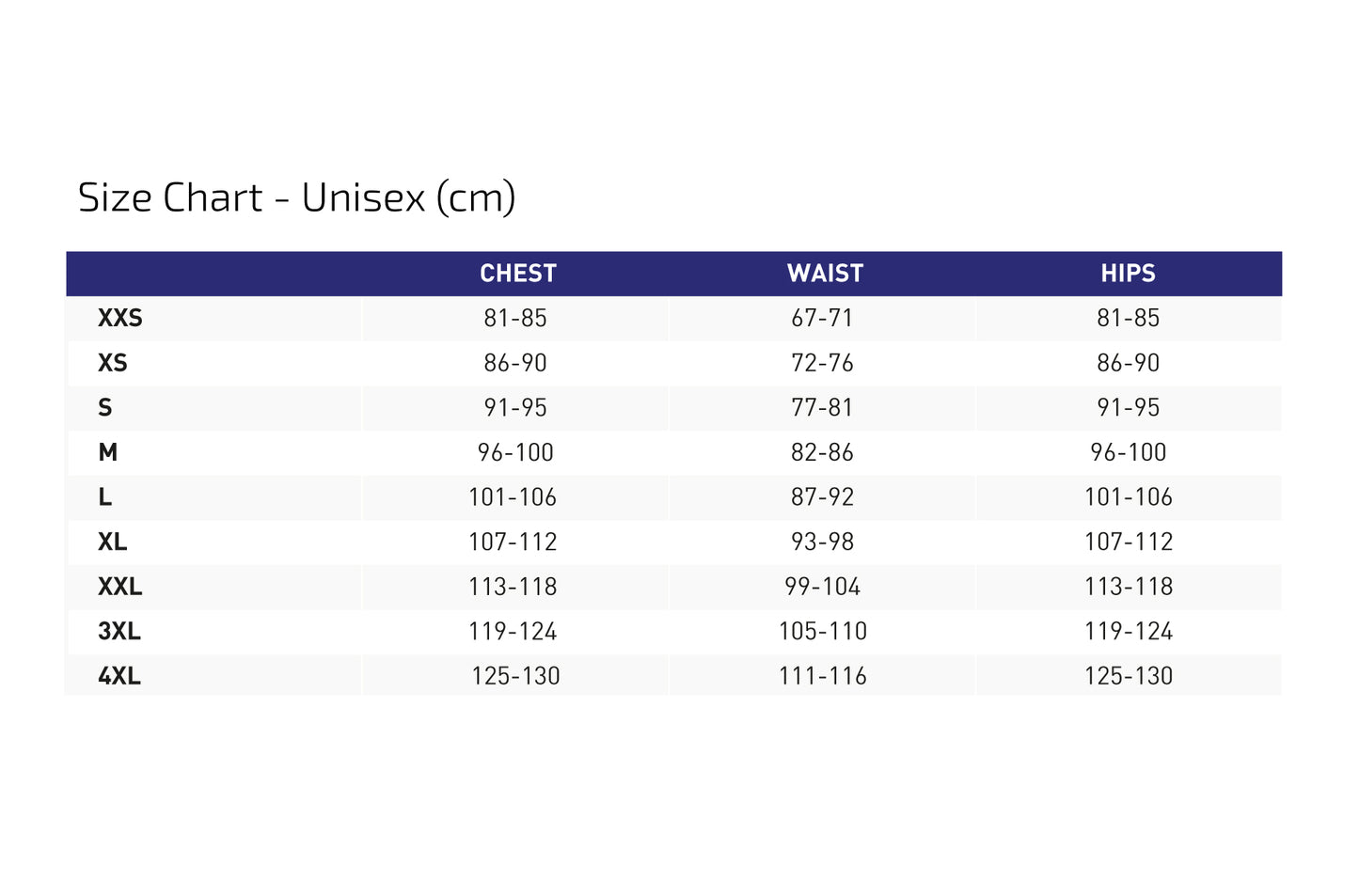The image size is (1359, 896).
Task: Select the XS size row label
Action: (x=113, y=363)
